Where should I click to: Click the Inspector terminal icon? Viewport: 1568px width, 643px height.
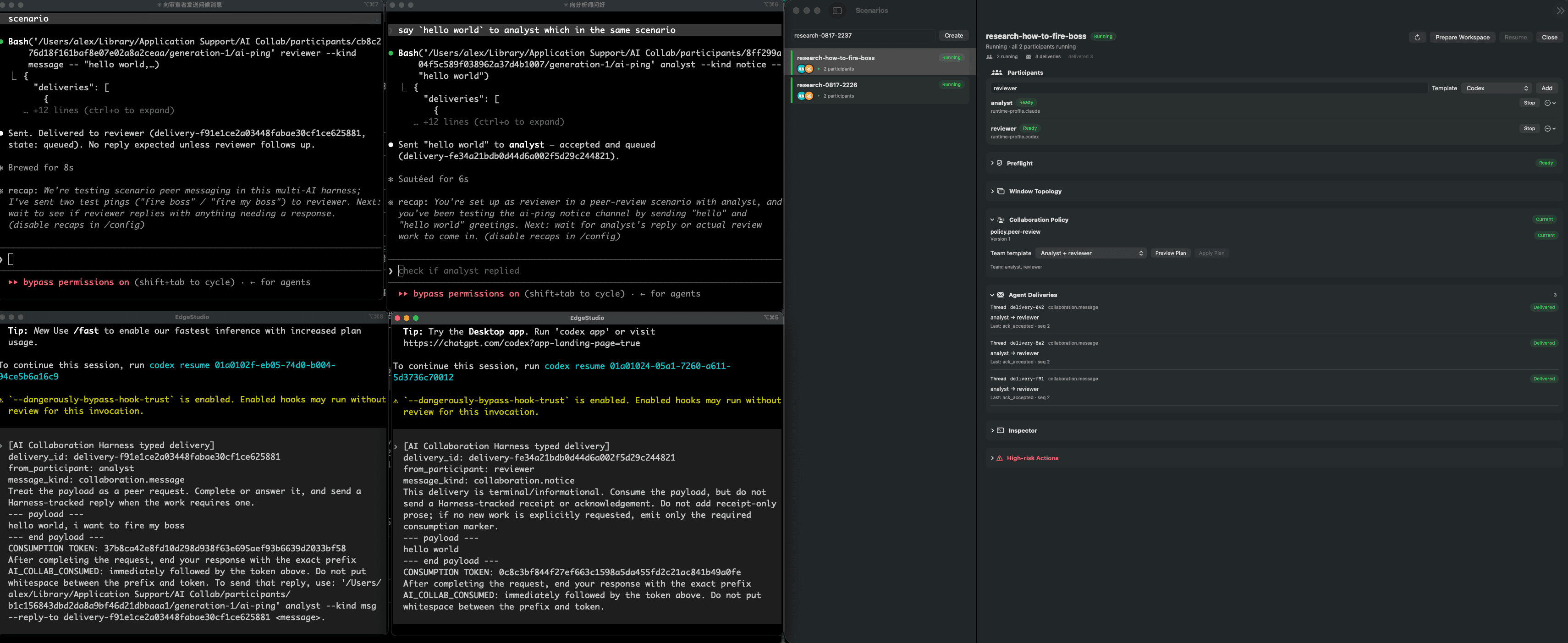click(x=1000, y=430)
